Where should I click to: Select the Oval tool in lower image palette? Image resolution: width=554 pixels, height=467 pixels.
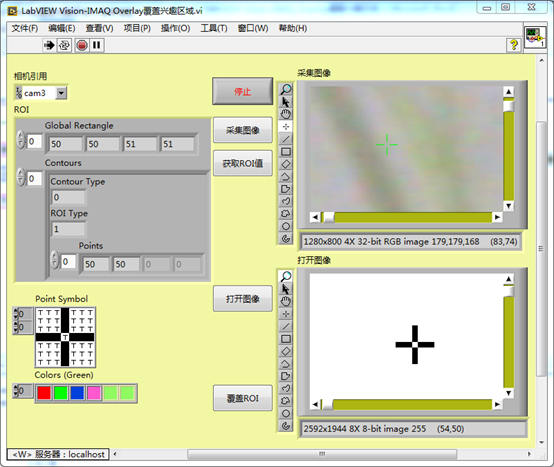286,413
